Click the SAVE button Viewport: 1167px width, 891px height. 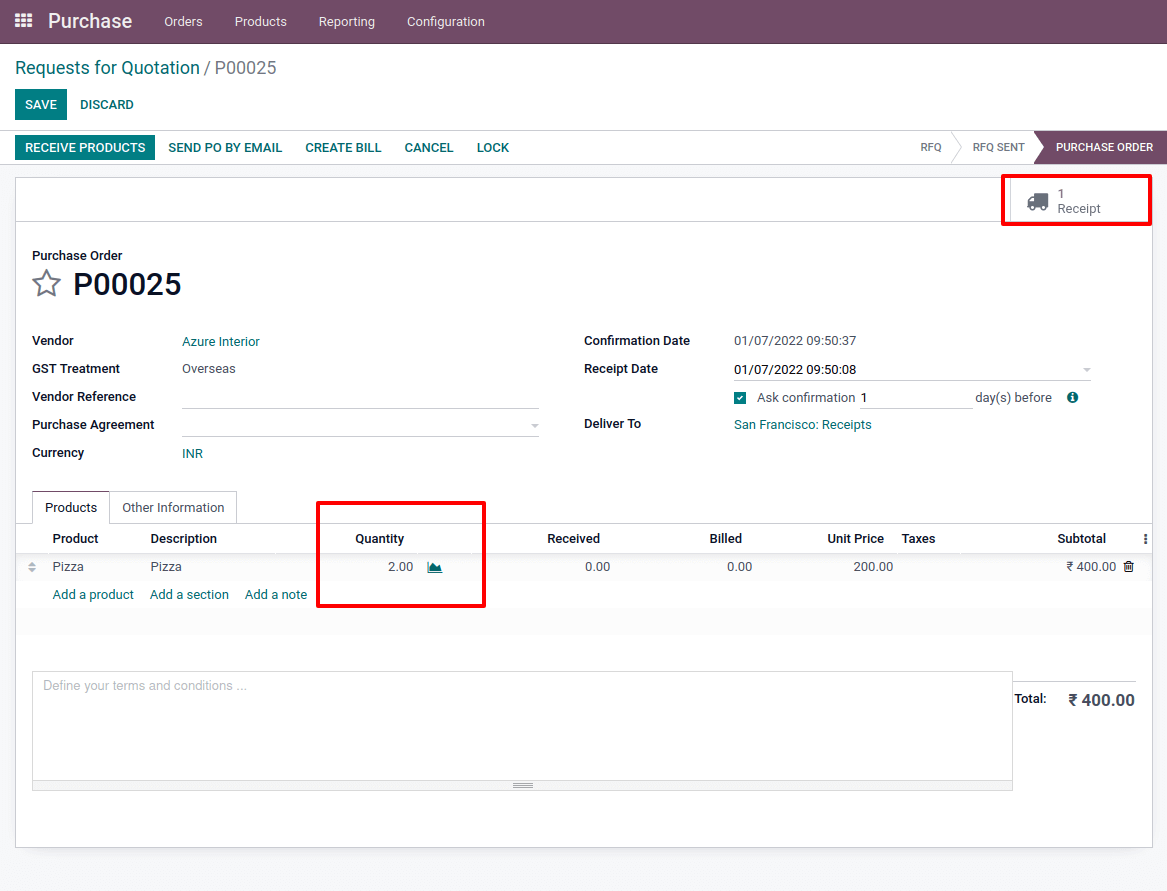[41, 105]
